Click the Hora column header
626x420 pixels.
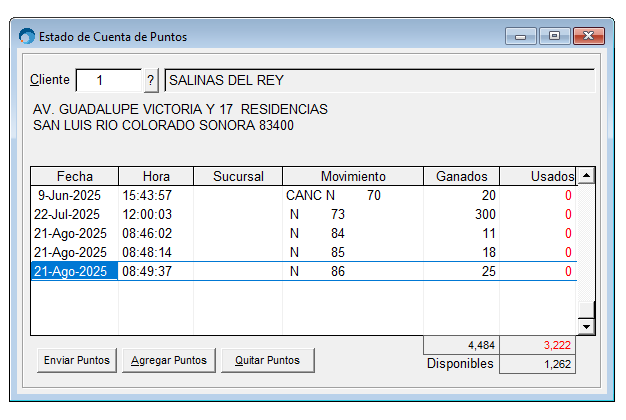tap(155, 176)
